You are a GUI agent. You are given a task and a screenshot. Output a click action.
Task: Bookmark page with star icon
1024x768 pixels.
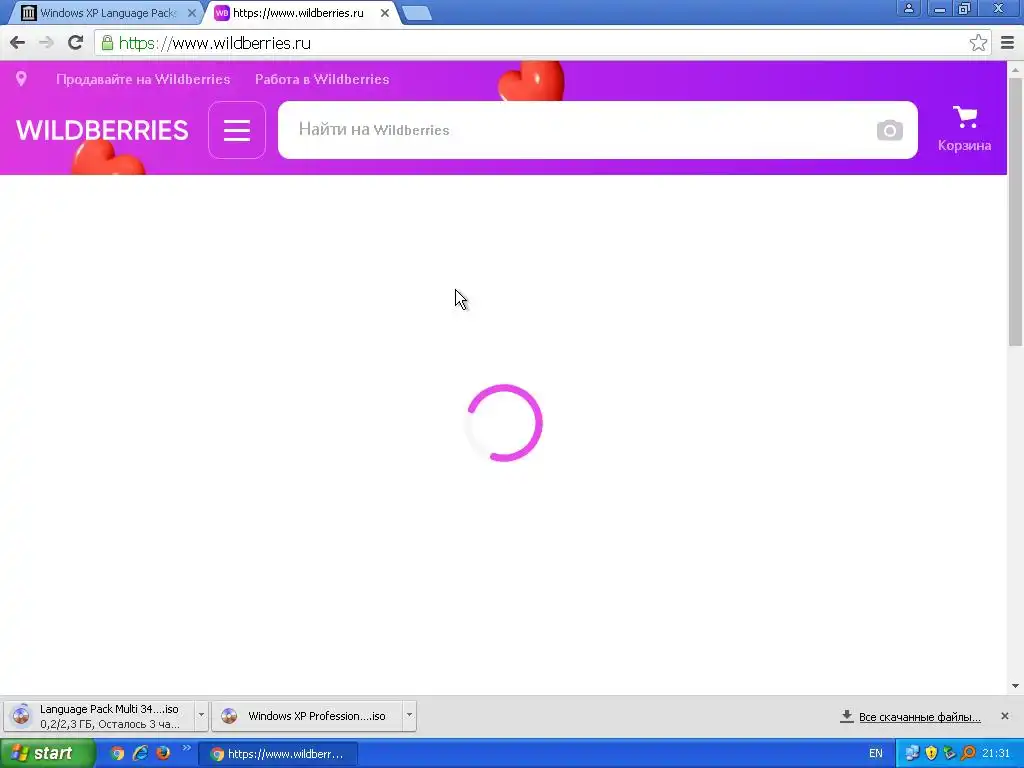click(x=978, y=43)
